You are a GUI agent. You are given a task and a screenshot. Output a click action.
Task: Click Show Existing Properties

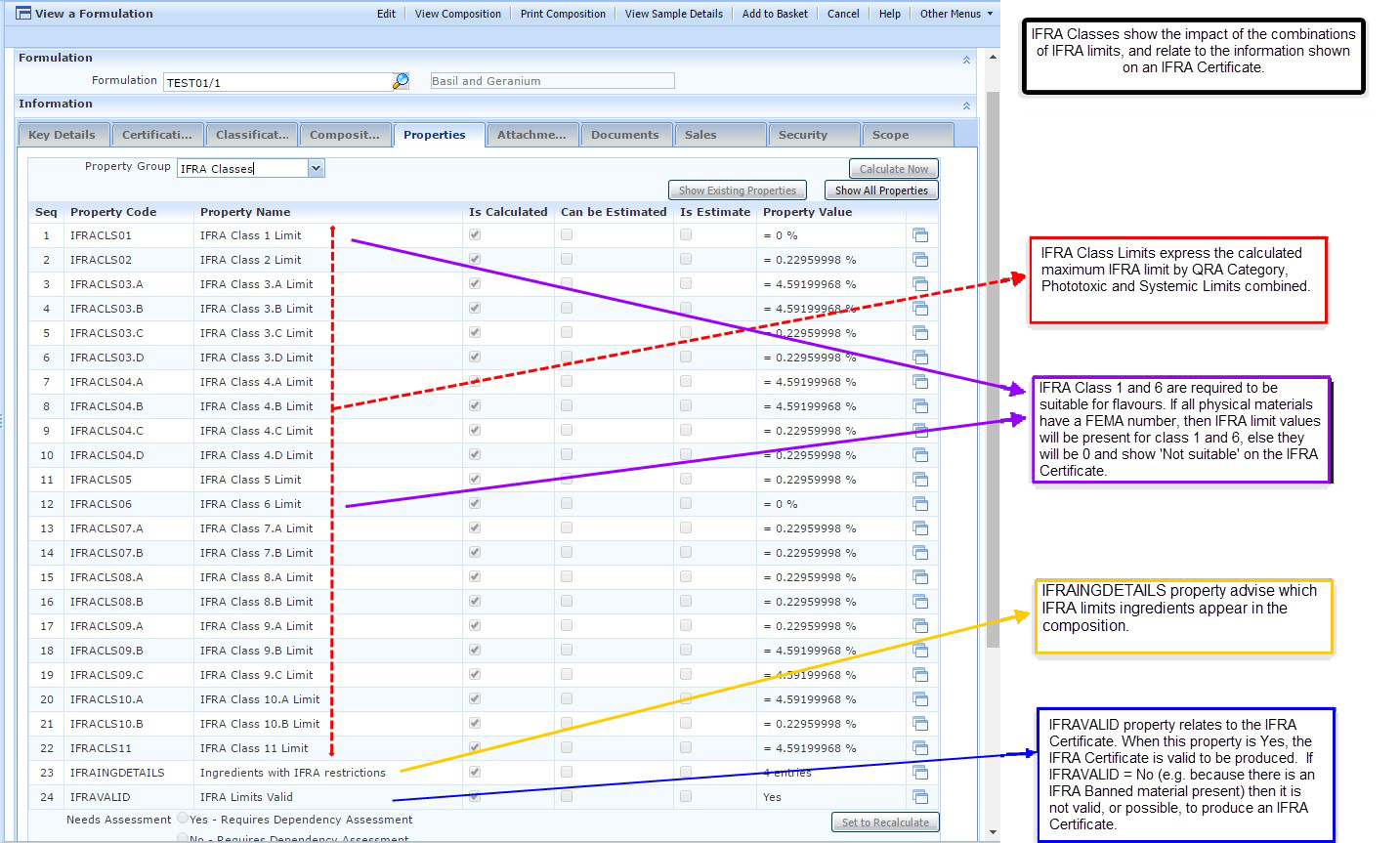(737, 190)
